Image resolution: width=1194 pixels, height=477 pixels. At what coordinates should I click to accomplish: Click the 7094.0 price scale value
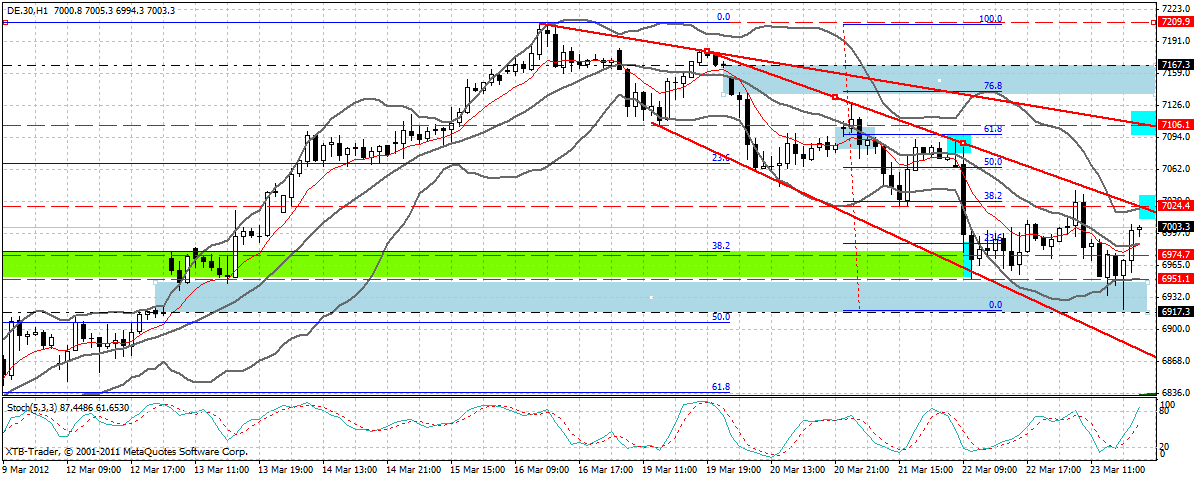pos(1175,137)
